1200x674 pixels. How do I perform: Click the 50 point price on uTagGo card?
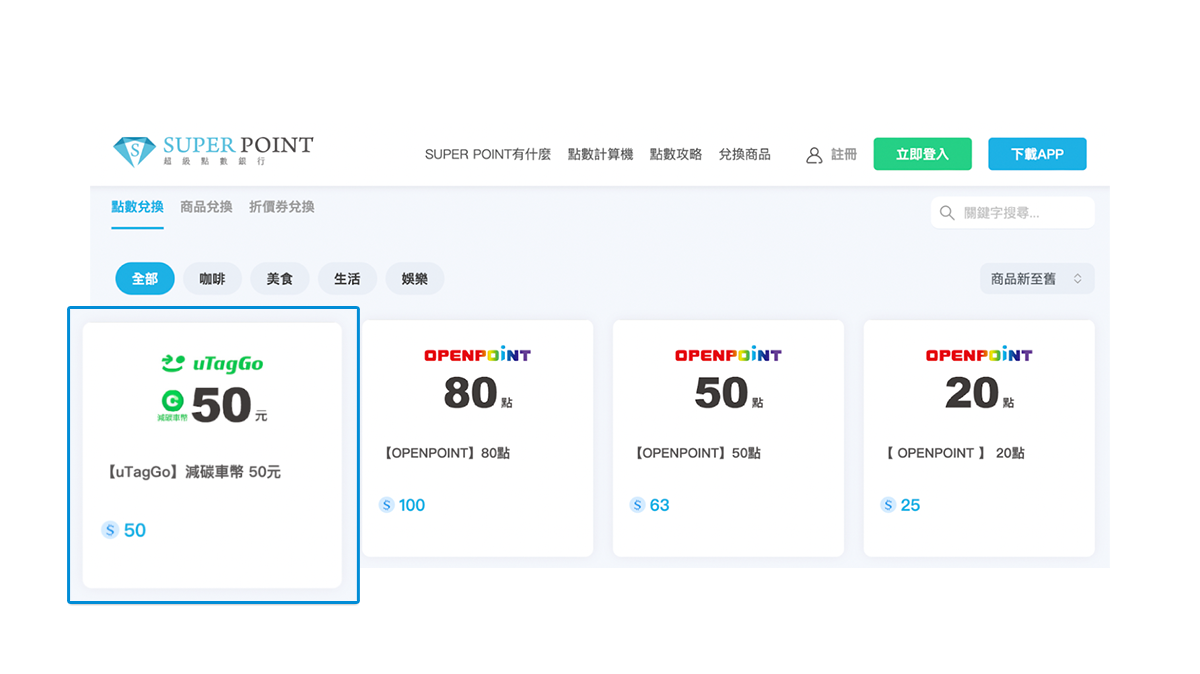point(135,530)
